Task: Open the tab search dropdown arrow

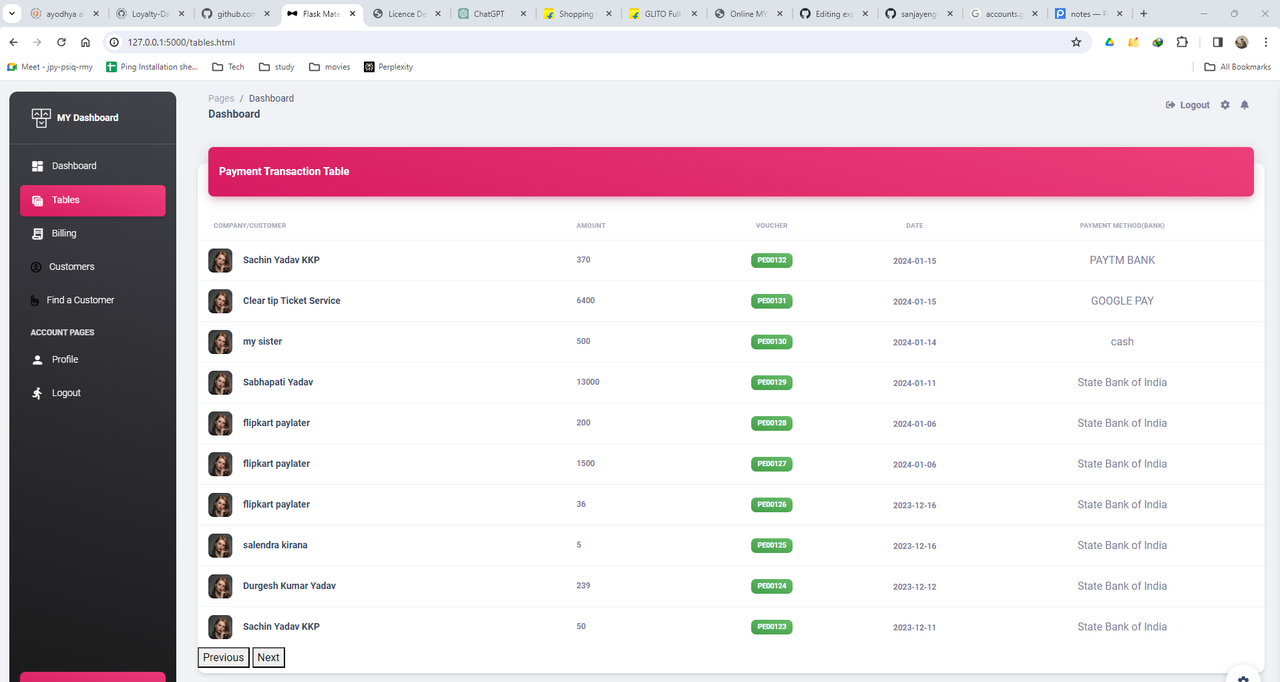Action: (x=11, y=14)
